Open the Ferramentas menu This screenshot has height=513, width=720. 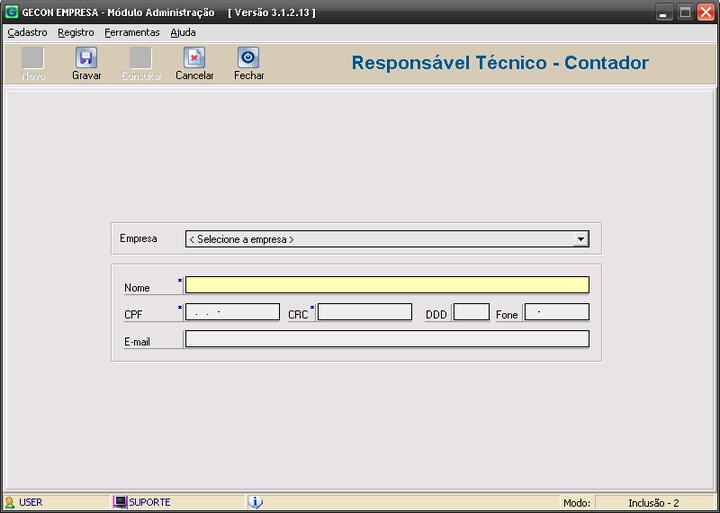(x=132, y=32)
